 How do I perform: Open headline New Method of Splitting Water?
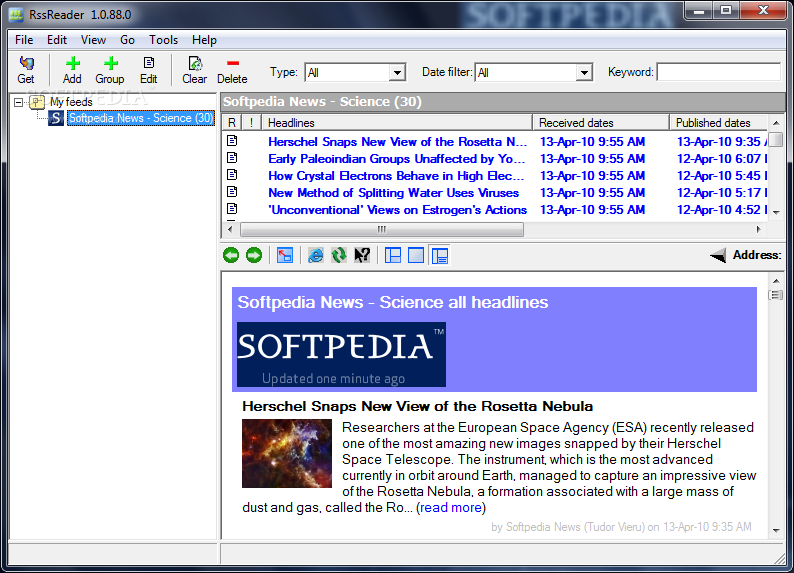pyautogui.click(x=393, y=193)
